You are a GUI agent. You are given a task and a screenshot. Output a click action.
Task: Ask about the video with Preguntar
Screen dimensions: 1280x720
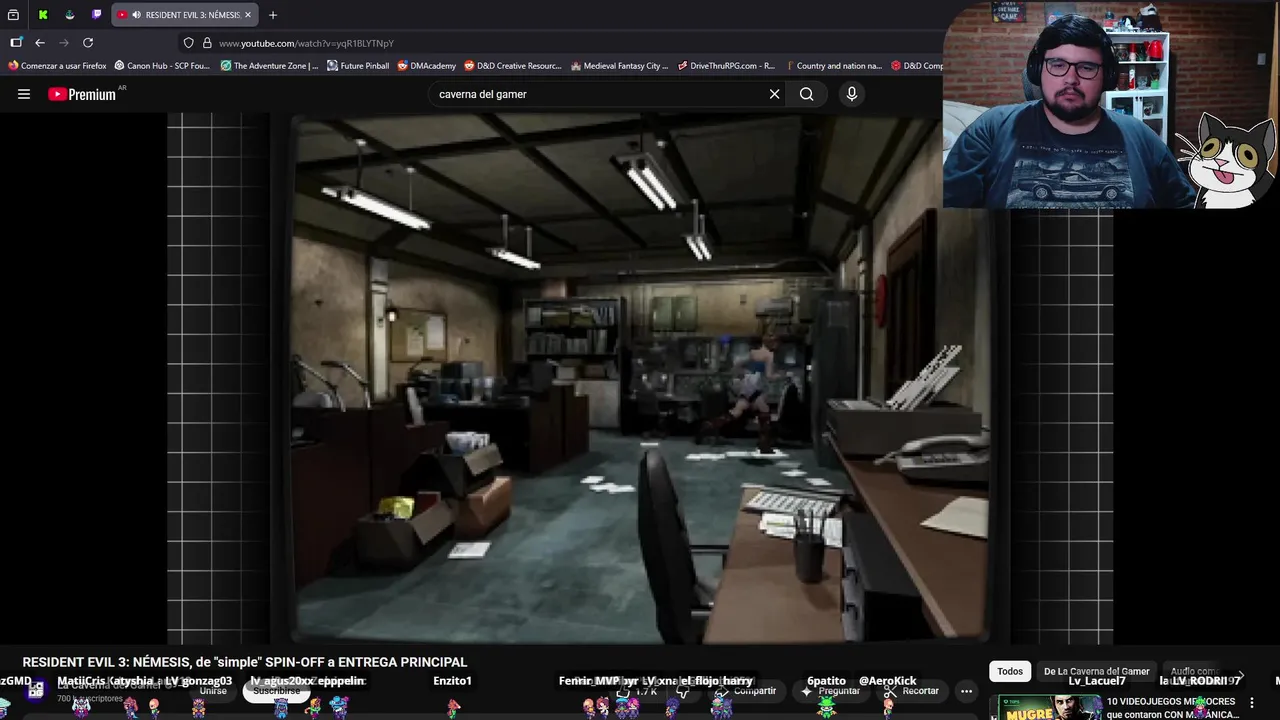point(830,691)
